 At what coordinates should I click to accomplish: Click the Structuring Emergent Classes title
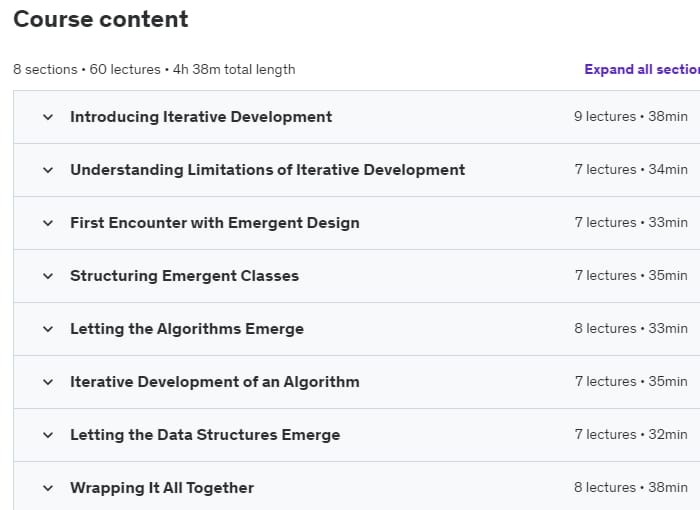184,276
